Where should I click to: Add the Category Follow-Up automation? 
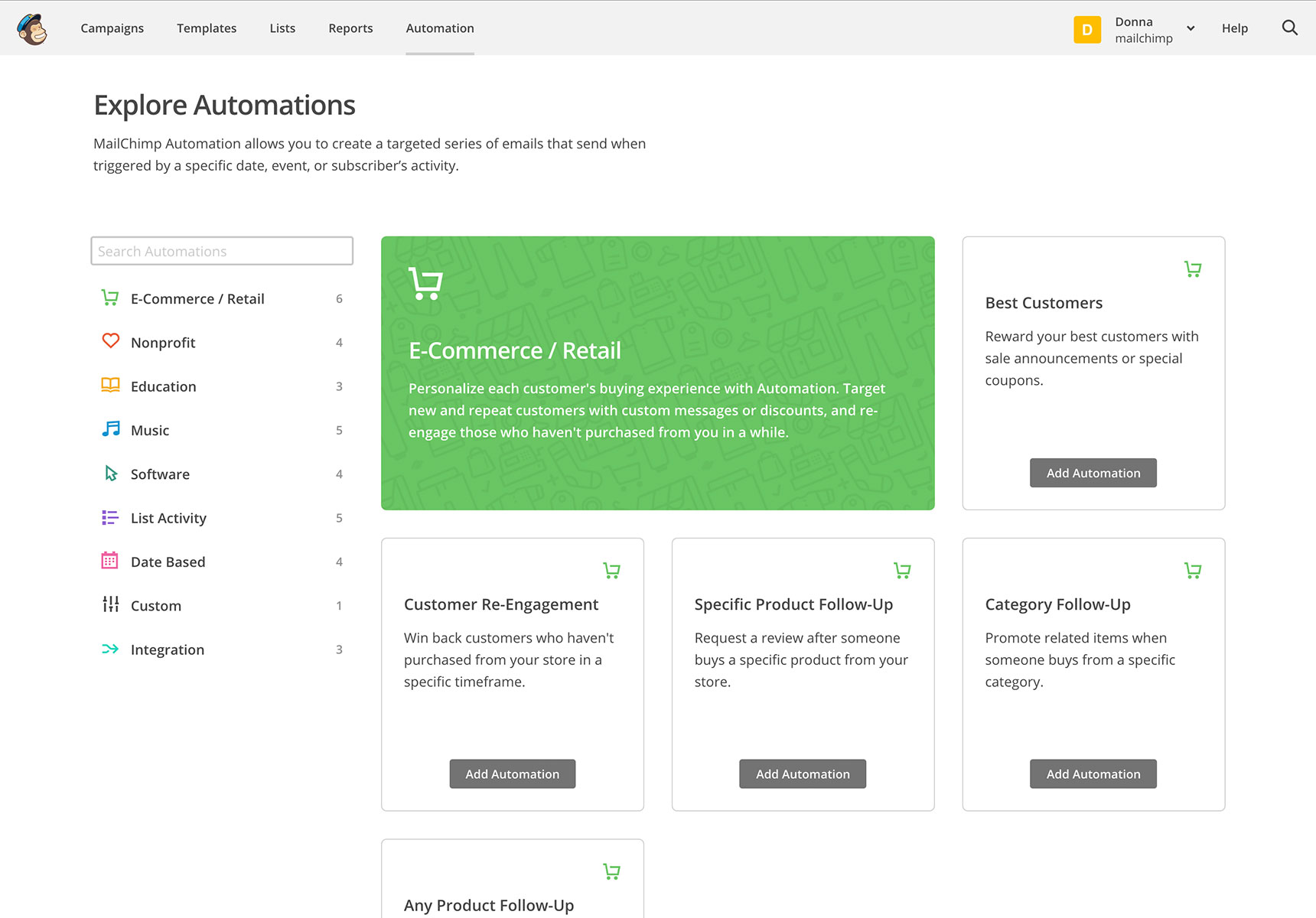coord(1093,774)
